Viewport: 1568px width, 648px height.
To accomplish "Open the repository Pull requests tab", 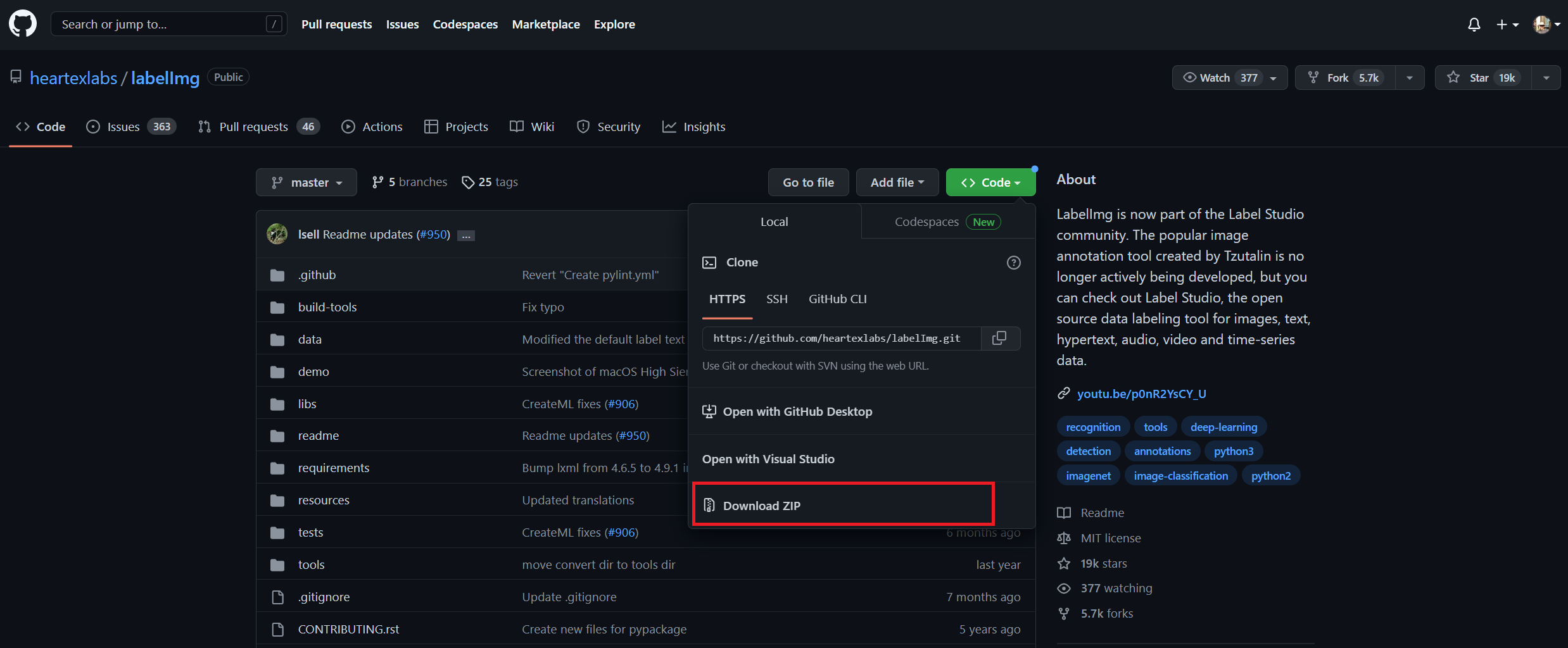I will click(x=259, y=127).
